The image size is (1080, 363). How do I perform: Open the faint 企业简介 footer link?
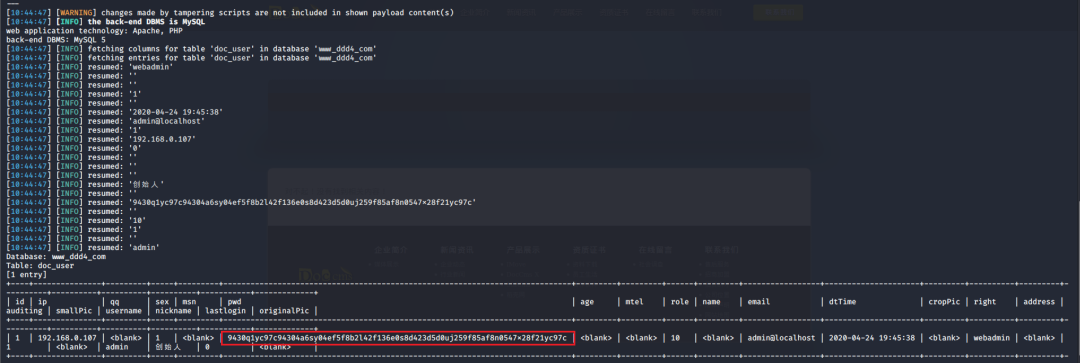[x=391, y=249]
